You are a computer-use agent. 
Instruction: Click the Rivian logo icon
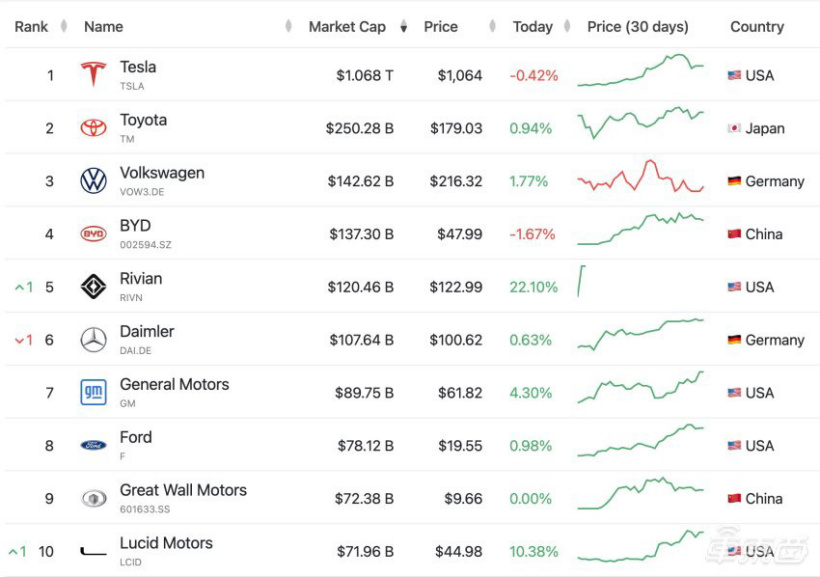tap(93, 287)
